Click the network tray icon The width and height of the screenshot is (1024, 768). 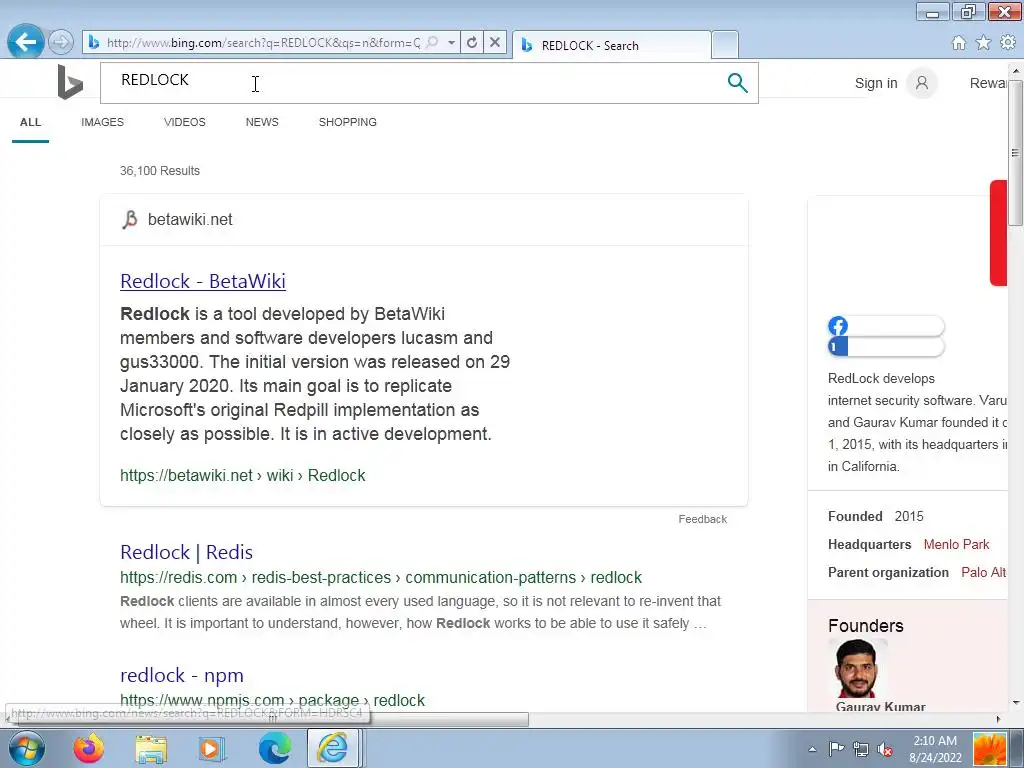861,749
